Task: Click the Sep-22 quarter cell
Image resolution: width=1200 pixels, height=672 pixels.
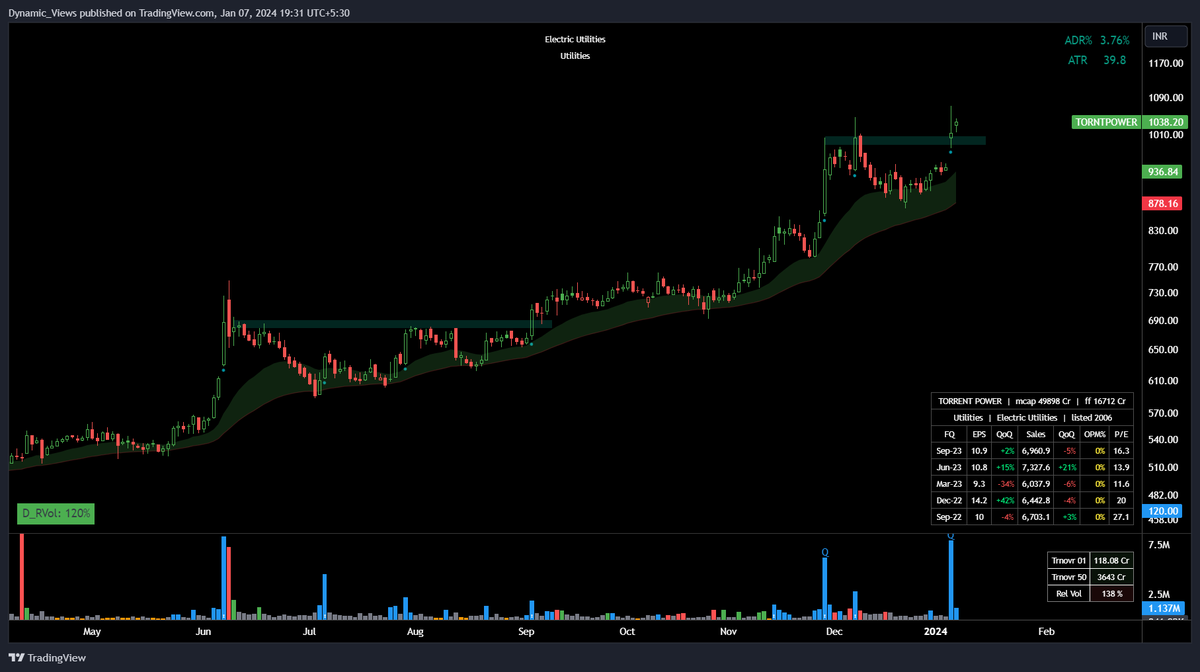Action: (949, 517)
